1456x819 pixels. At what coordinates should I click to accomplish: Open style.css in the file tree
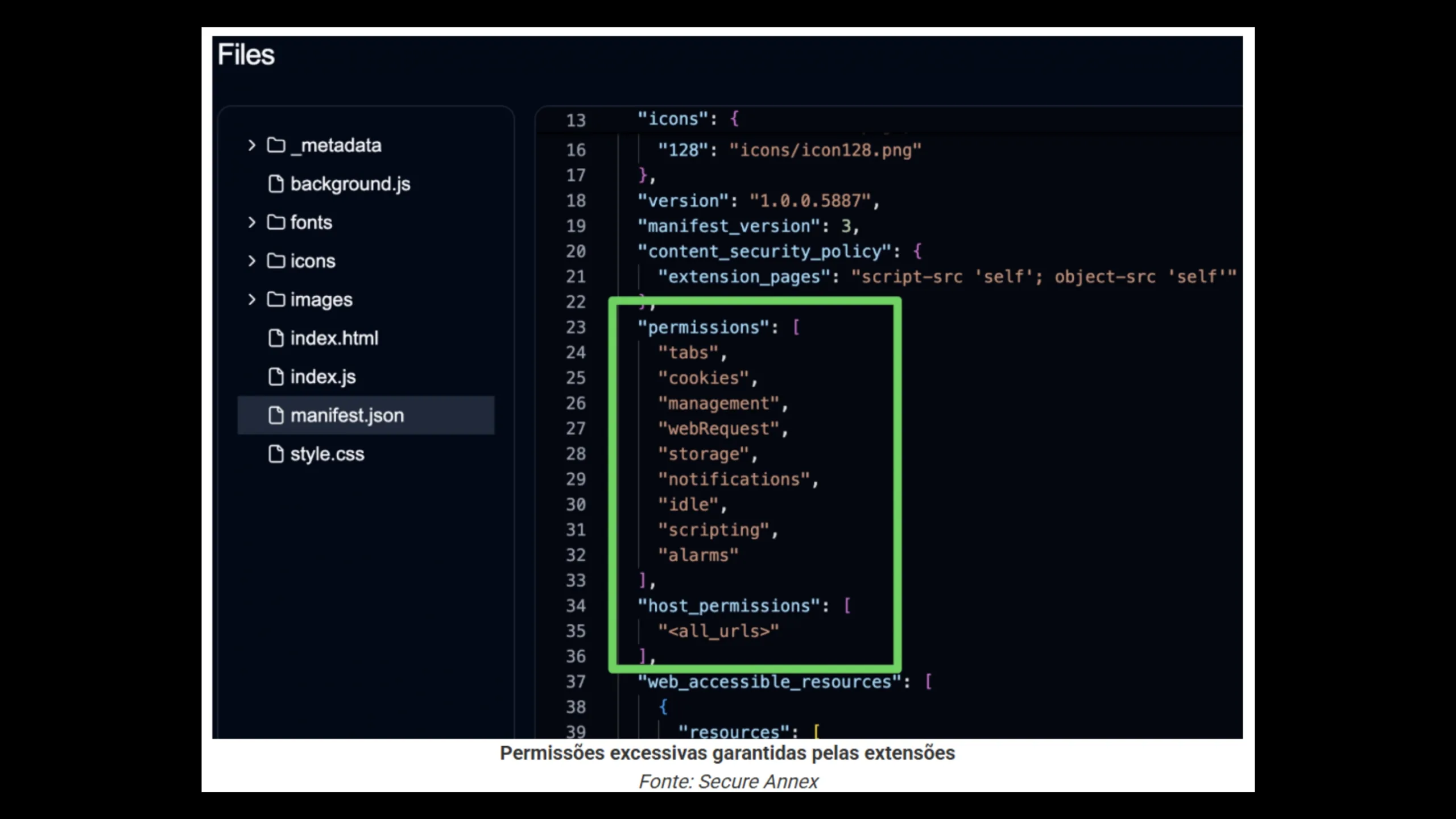pyautogui.click(x=327, y=454)
